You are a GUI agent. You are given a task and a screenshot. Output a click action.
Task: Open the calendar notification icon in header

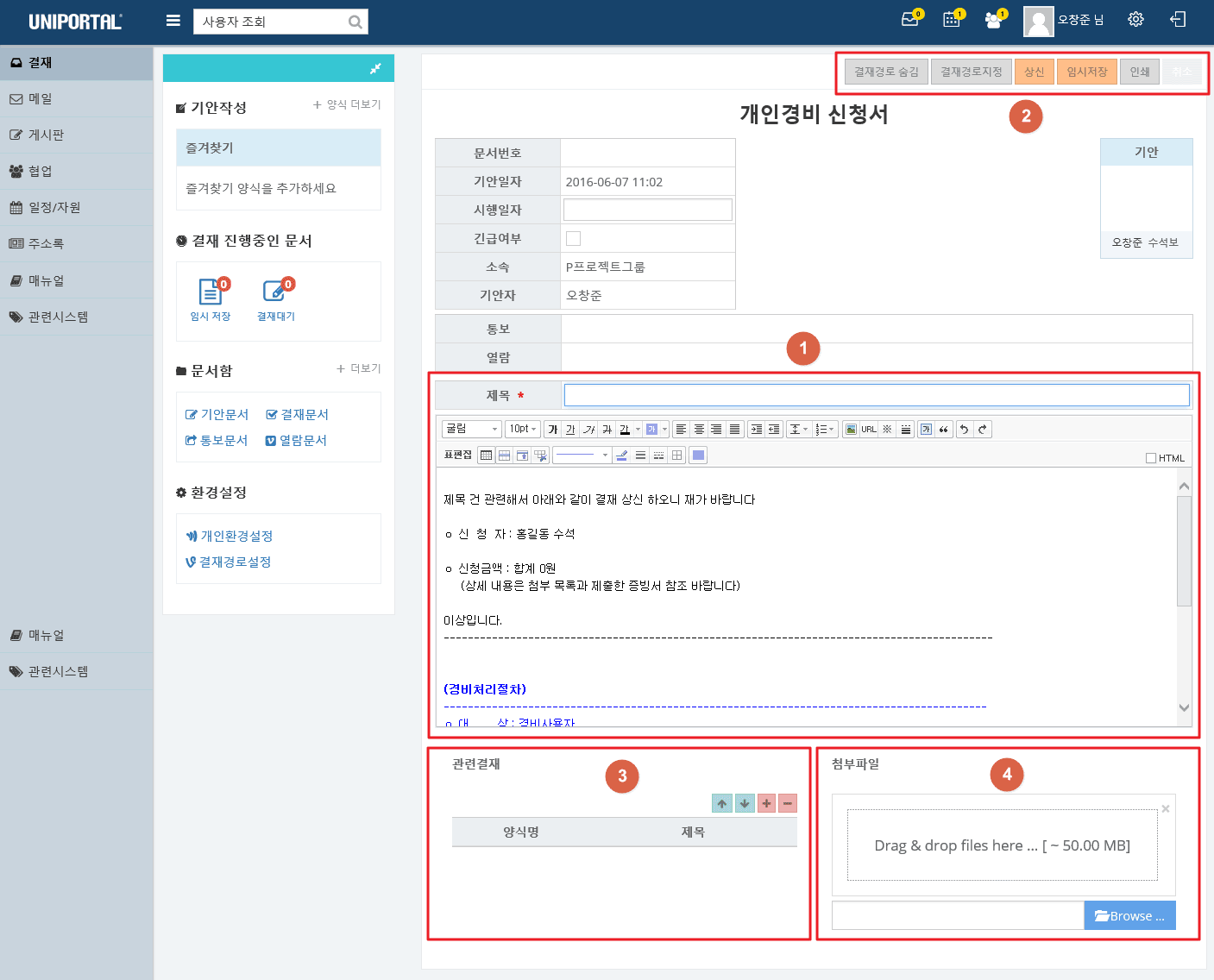953,19
